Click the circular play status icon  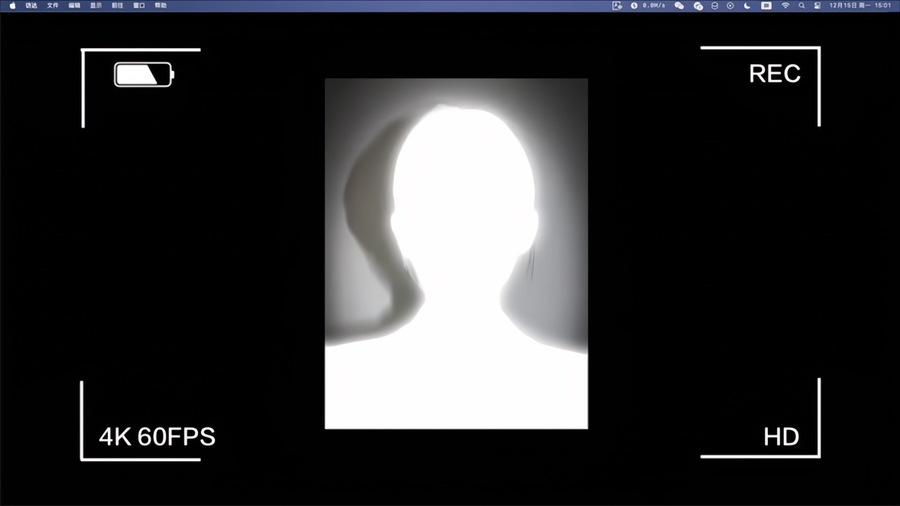[730, 5]
